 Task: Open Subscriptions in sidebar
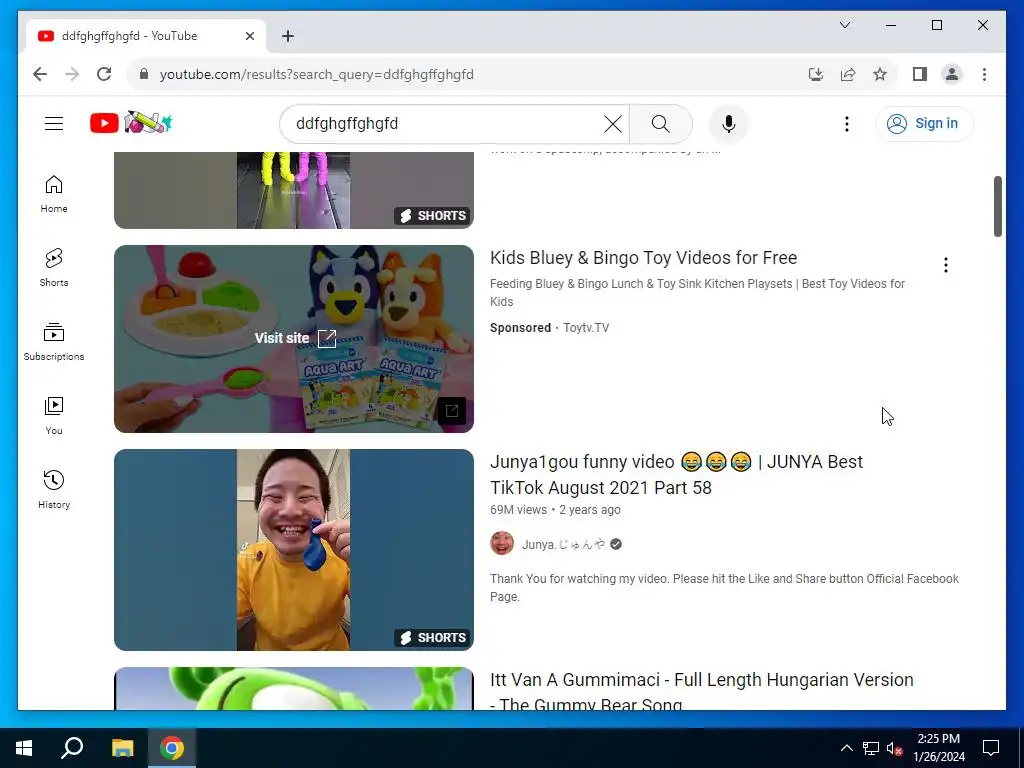point(54,342)
